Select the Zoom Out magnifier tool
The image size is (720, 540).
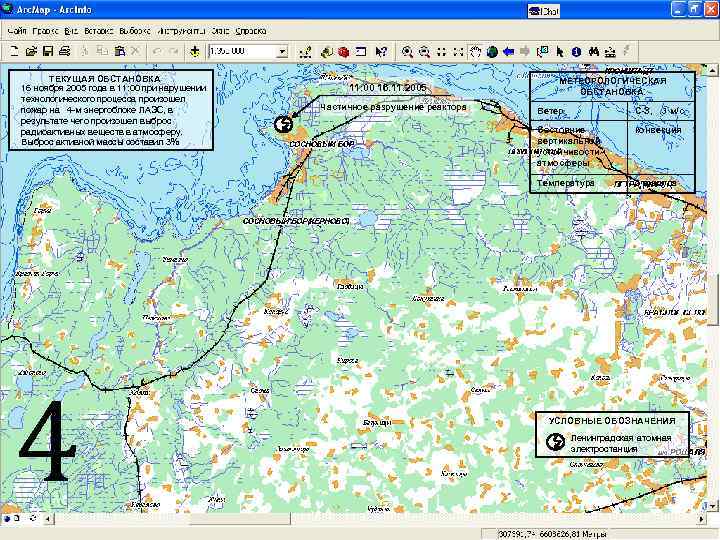[x=424, y=52]
